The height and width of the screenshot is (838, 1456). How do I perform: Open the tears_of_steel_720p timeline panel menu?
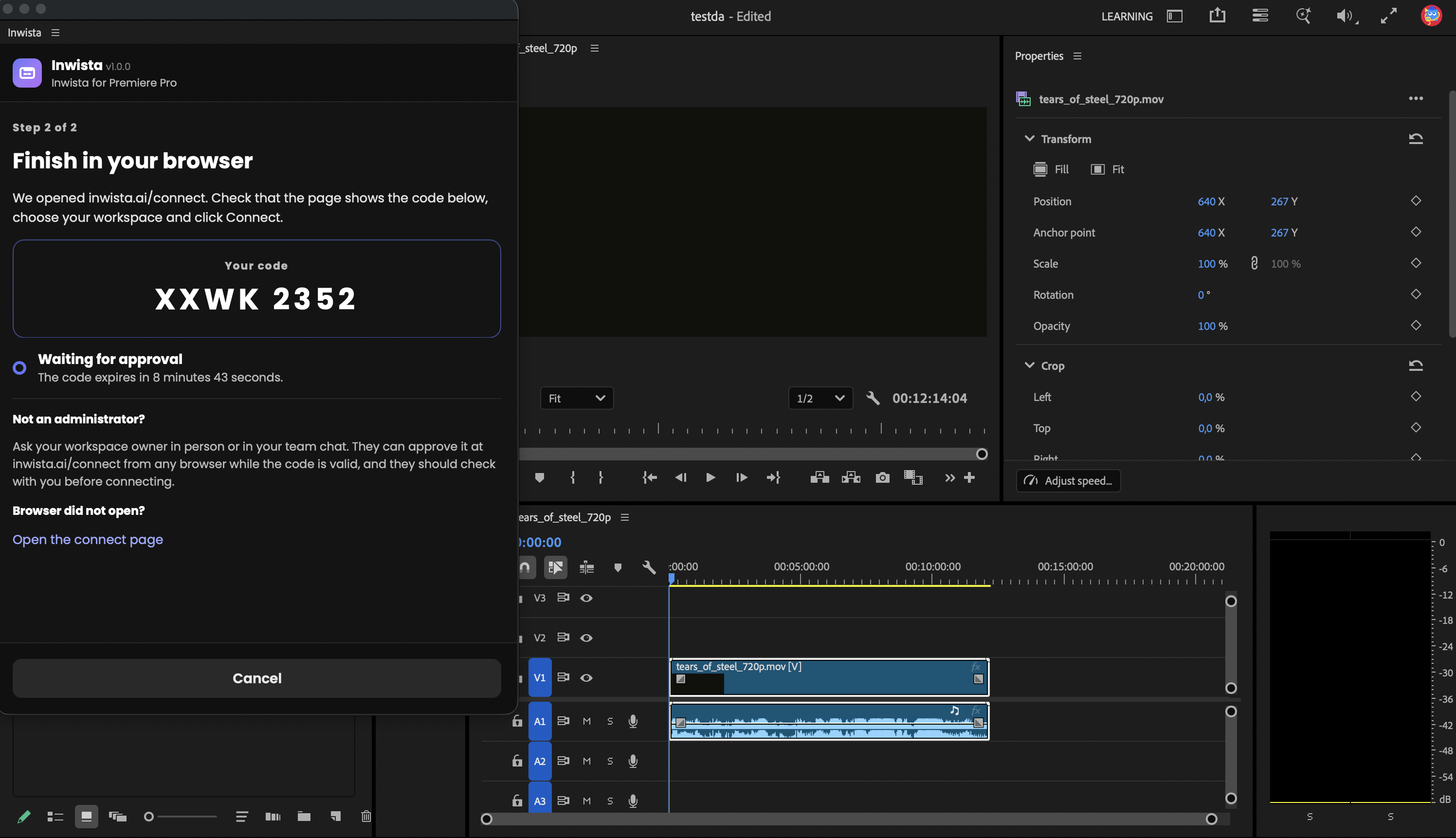pos(624,517)
